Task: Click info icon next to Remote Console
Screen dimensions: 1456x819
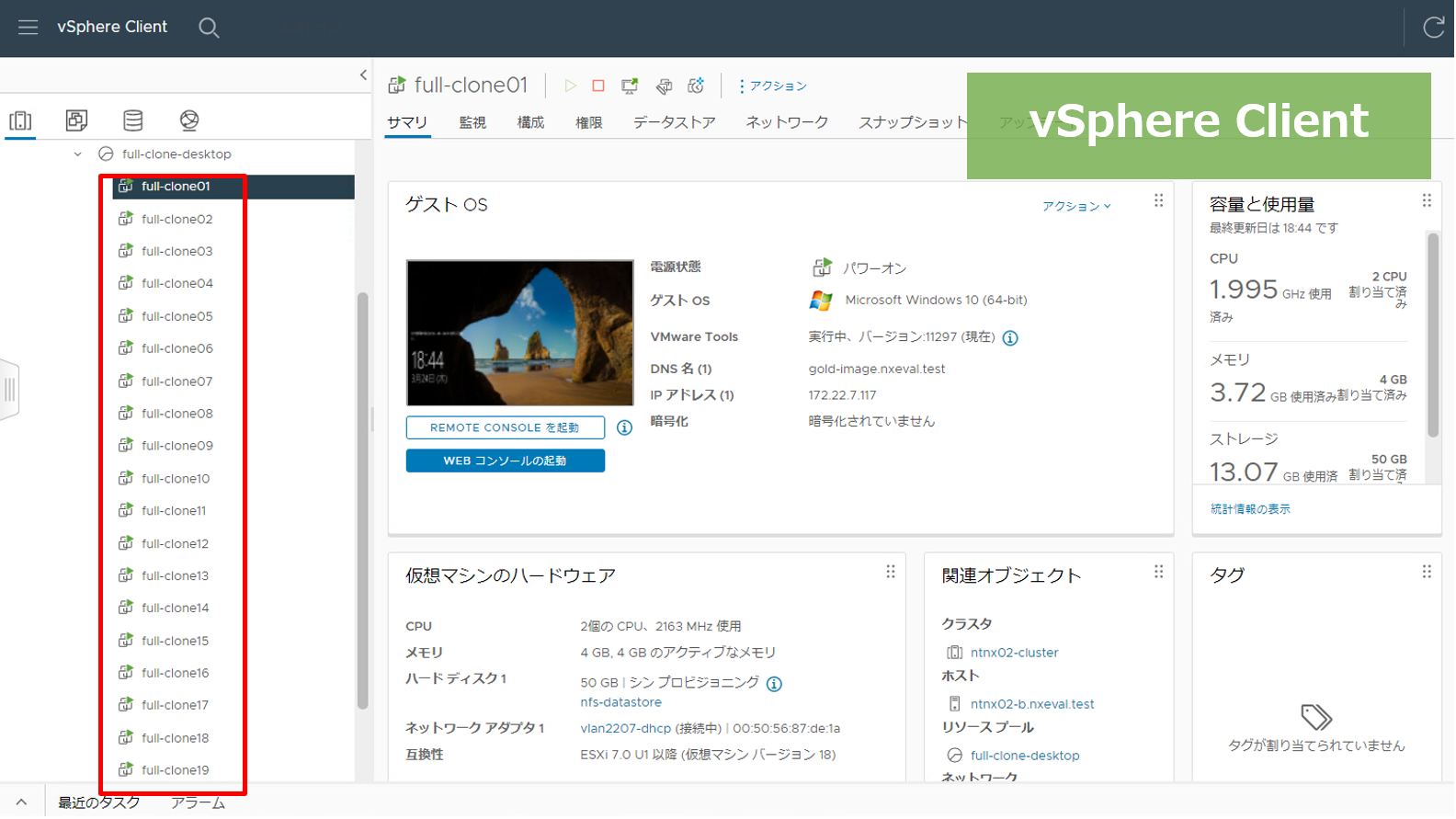Action: pyautogui.click(x=625, y=428)
